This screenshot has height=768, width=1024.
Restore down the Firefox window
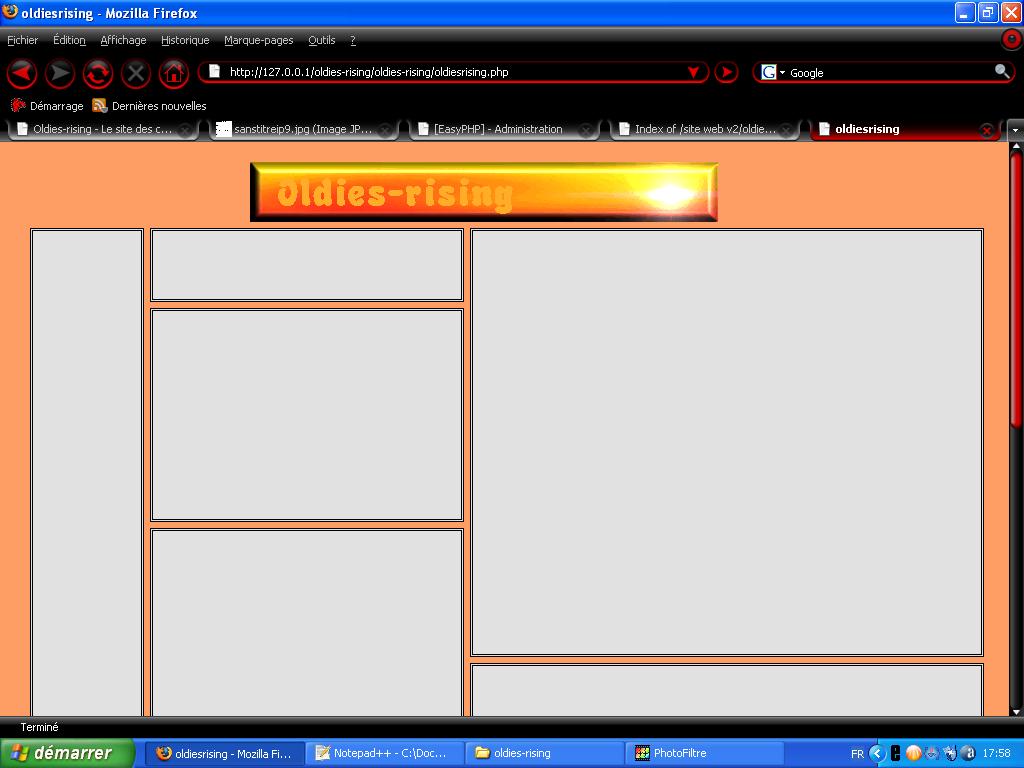(x=988, y=12)
